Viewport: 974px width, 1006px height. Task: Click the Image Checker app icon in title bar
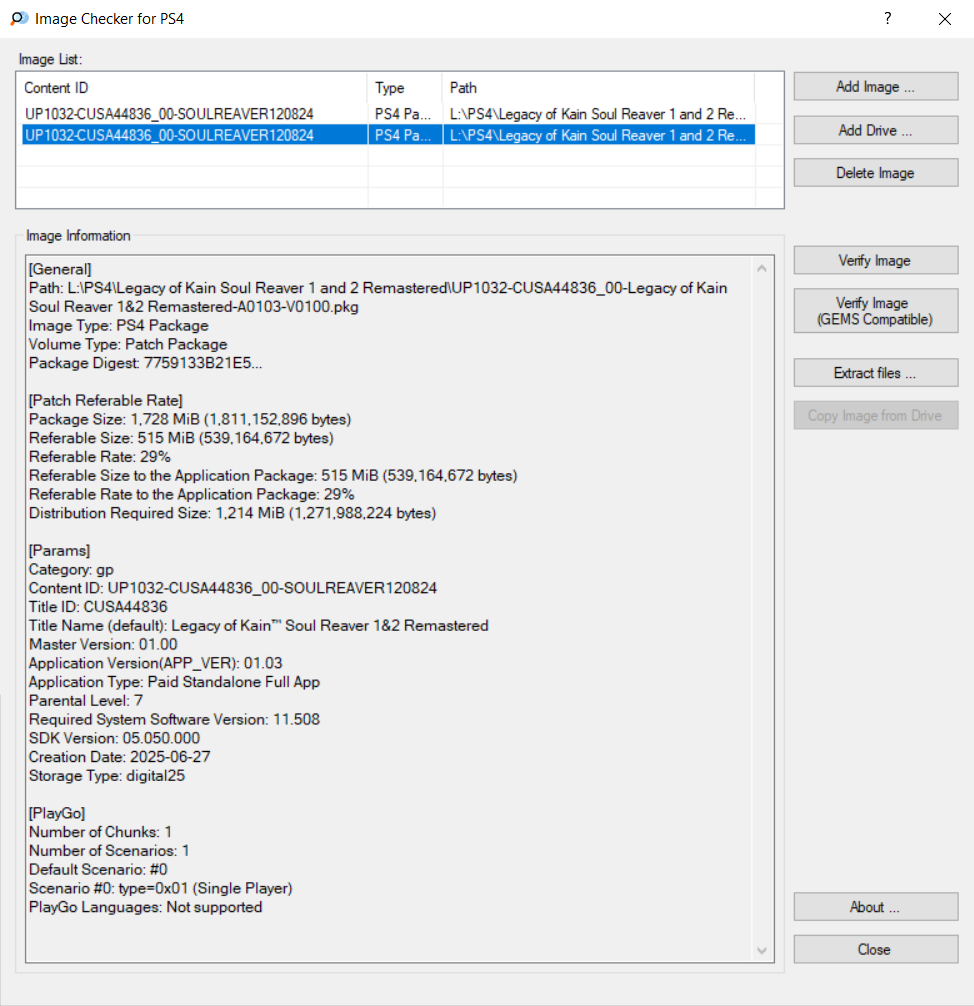pos(19,19)
